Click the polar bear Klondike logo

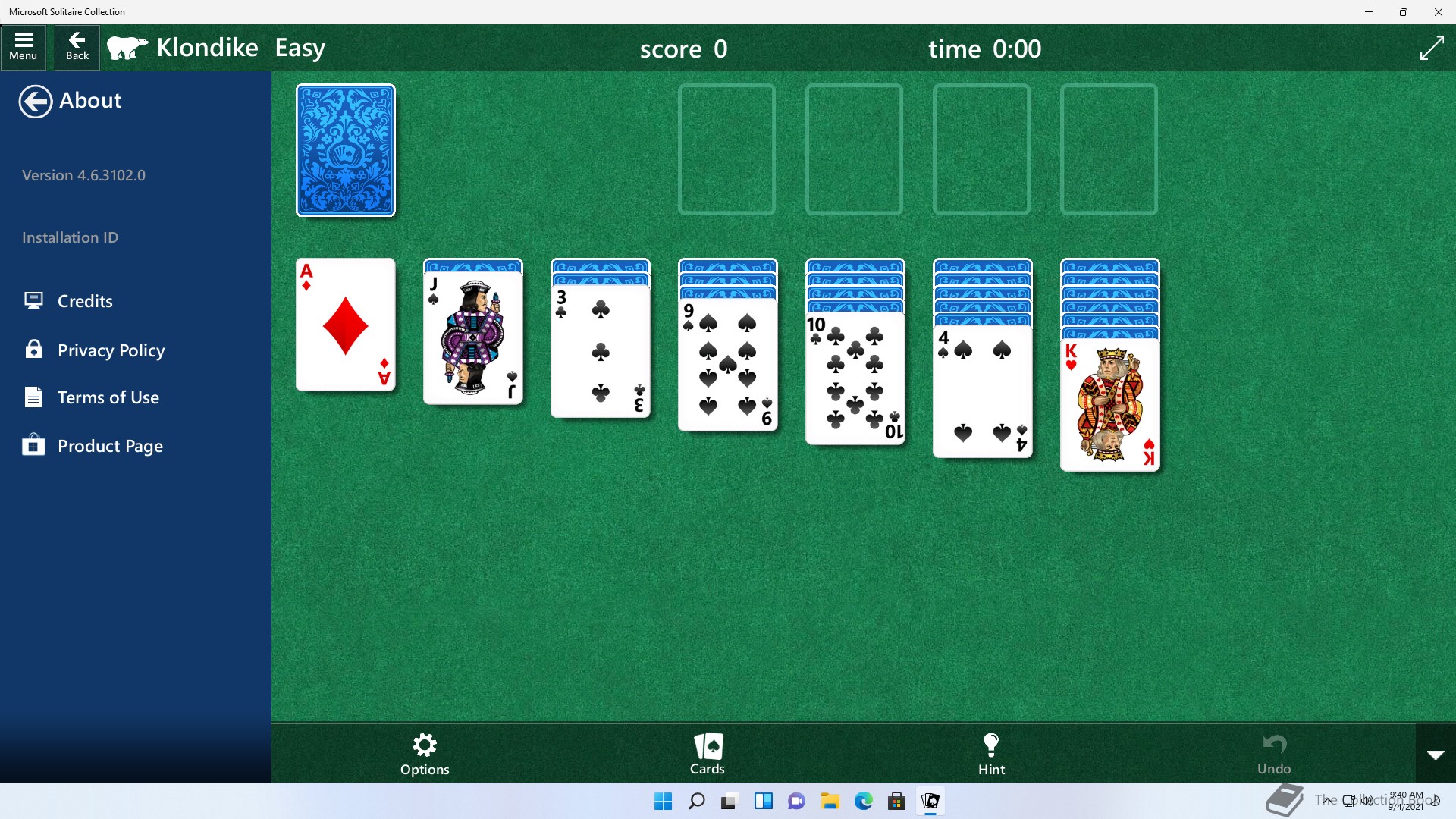pyautogui.click(x=127, y=48)
